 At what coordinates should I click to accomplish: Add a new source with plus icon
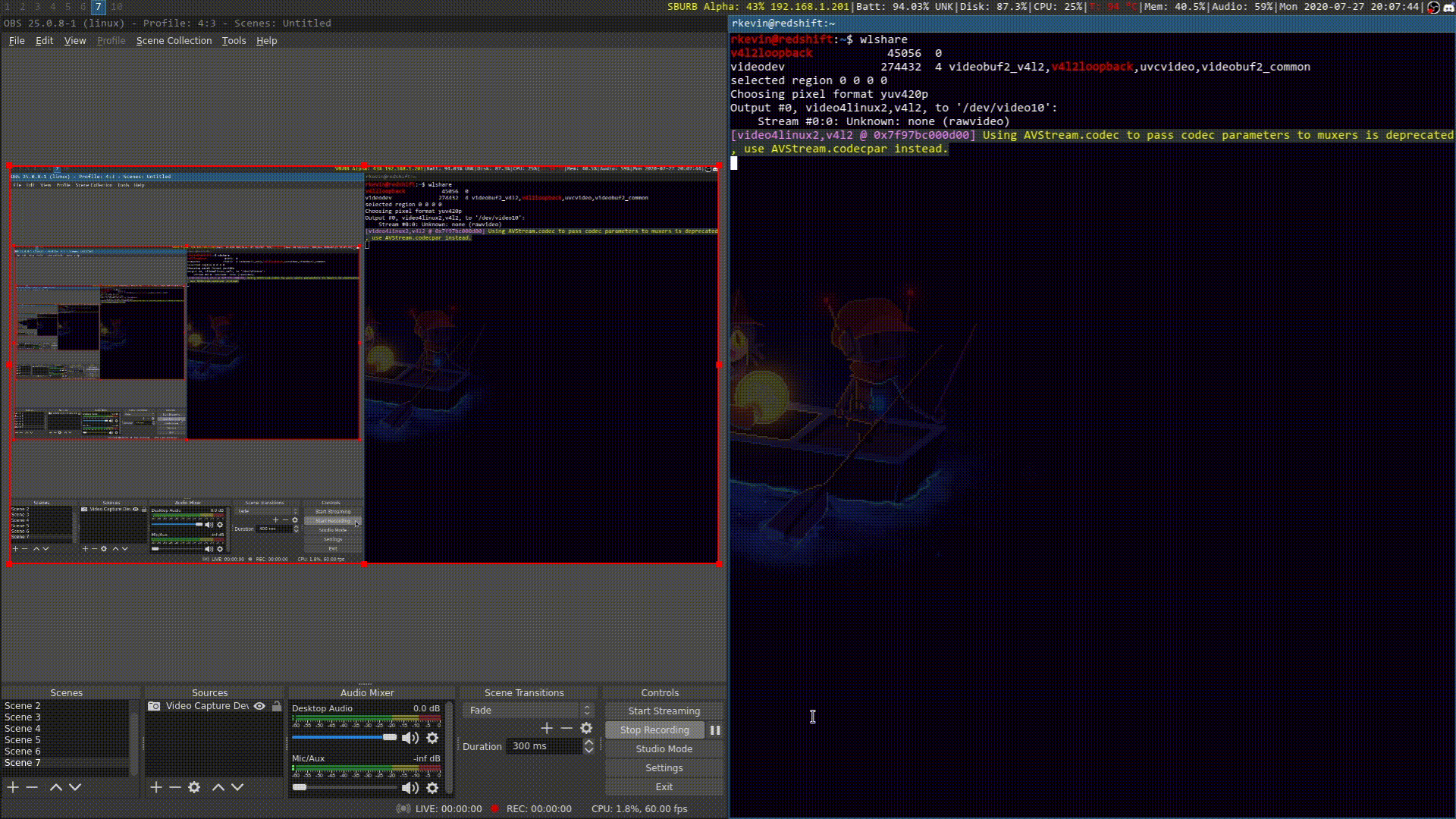(156, 787)
